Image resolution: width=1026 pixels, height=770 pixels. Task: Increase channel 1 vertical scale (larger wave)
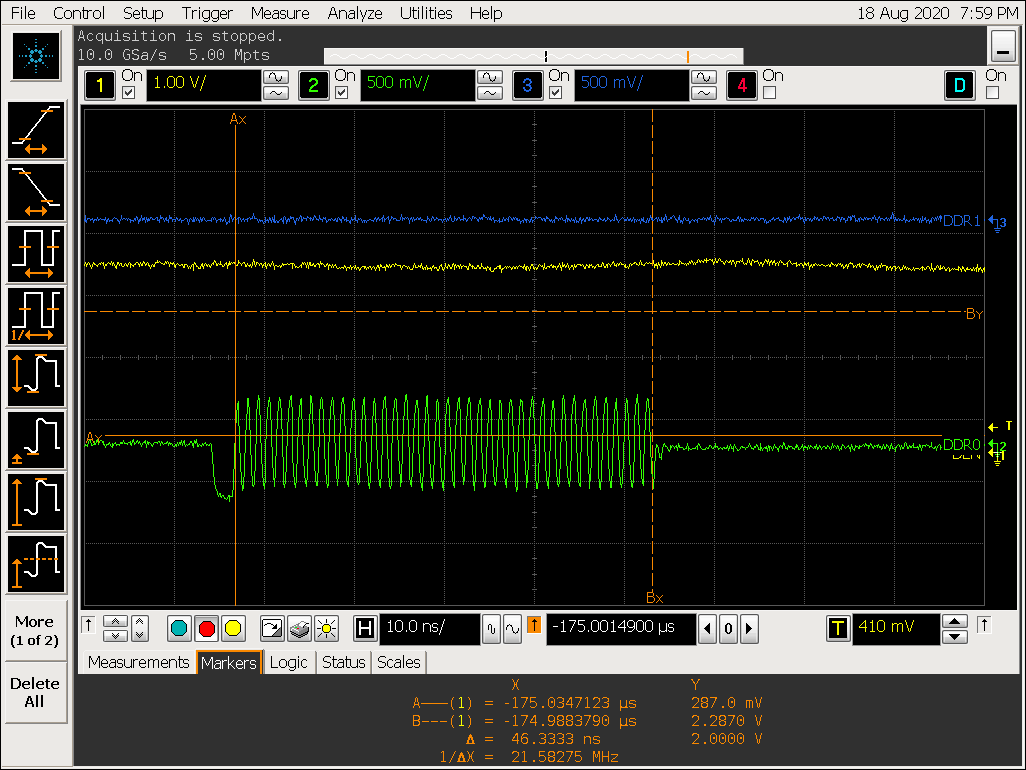[x=275, y=77]
